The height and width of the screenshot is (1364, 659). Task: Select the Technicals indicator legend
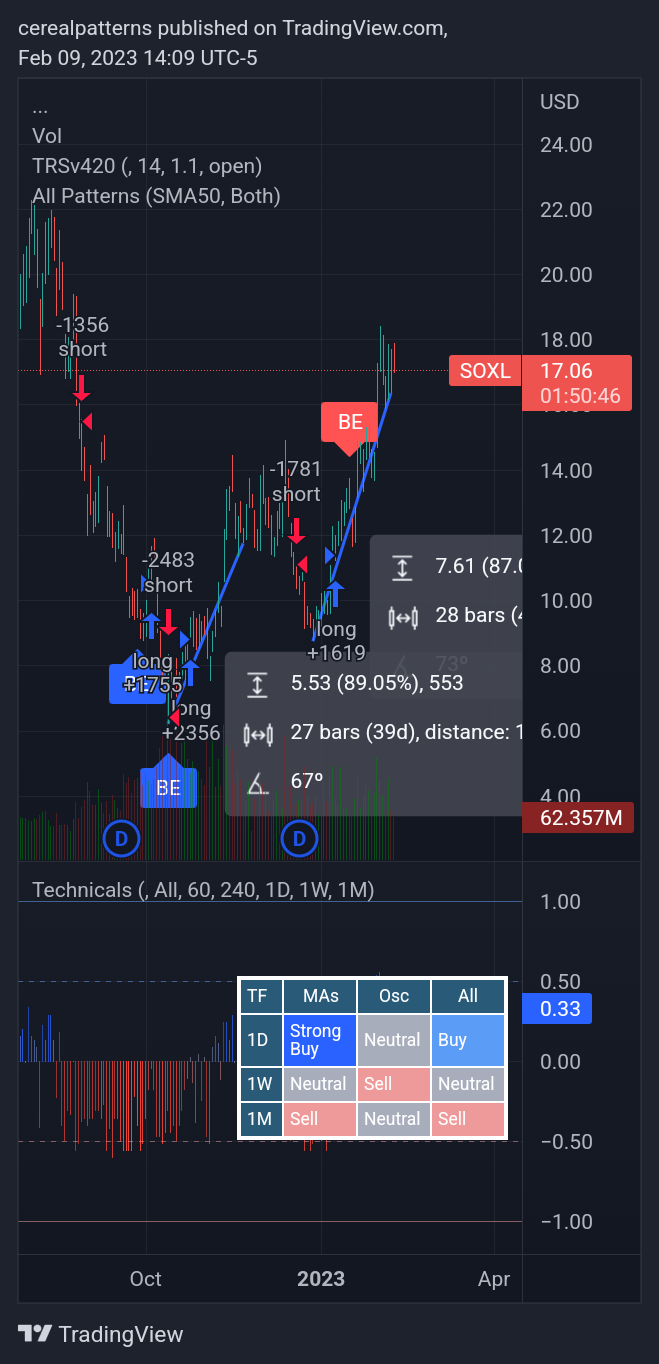203,890
